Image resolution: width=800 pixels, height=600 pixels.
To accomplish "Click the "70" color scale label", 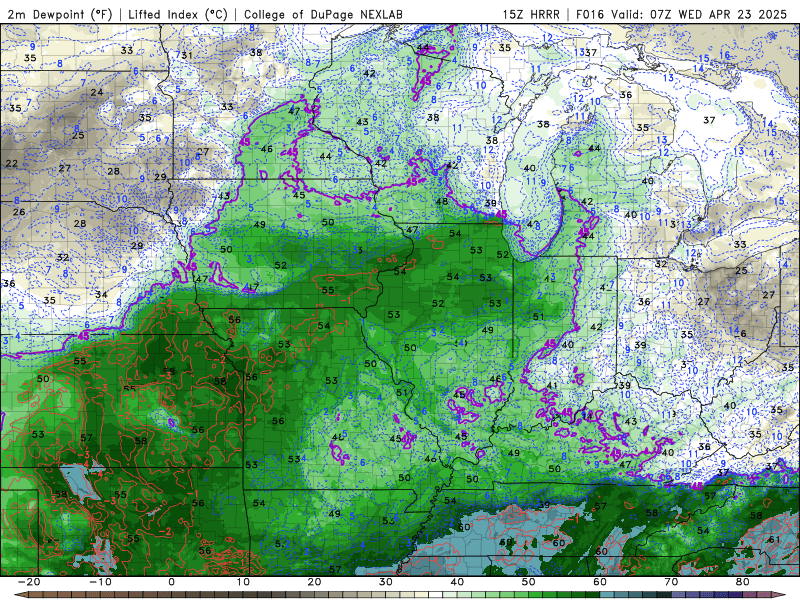I will coord(671,582).
